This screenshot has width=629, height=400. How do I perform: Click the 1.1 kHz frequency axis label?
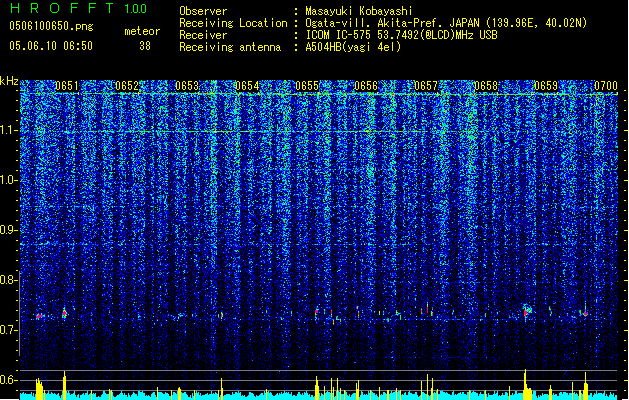point(9,130)
